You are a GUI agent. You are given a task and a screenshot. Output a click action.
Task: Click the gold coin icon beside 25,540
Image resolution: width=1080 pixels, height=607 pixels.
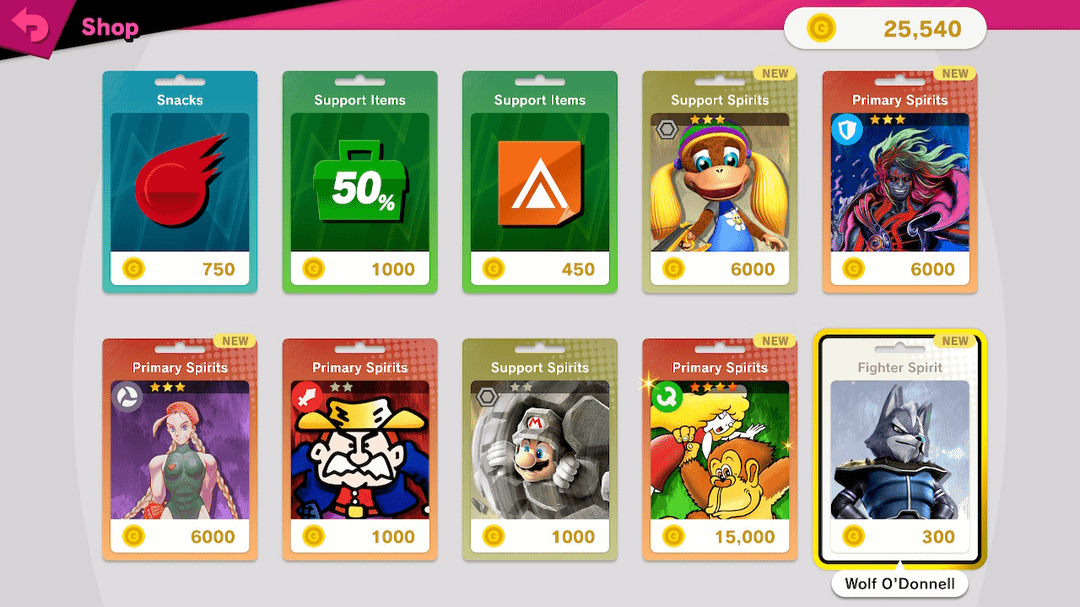(x=821, y=29)
